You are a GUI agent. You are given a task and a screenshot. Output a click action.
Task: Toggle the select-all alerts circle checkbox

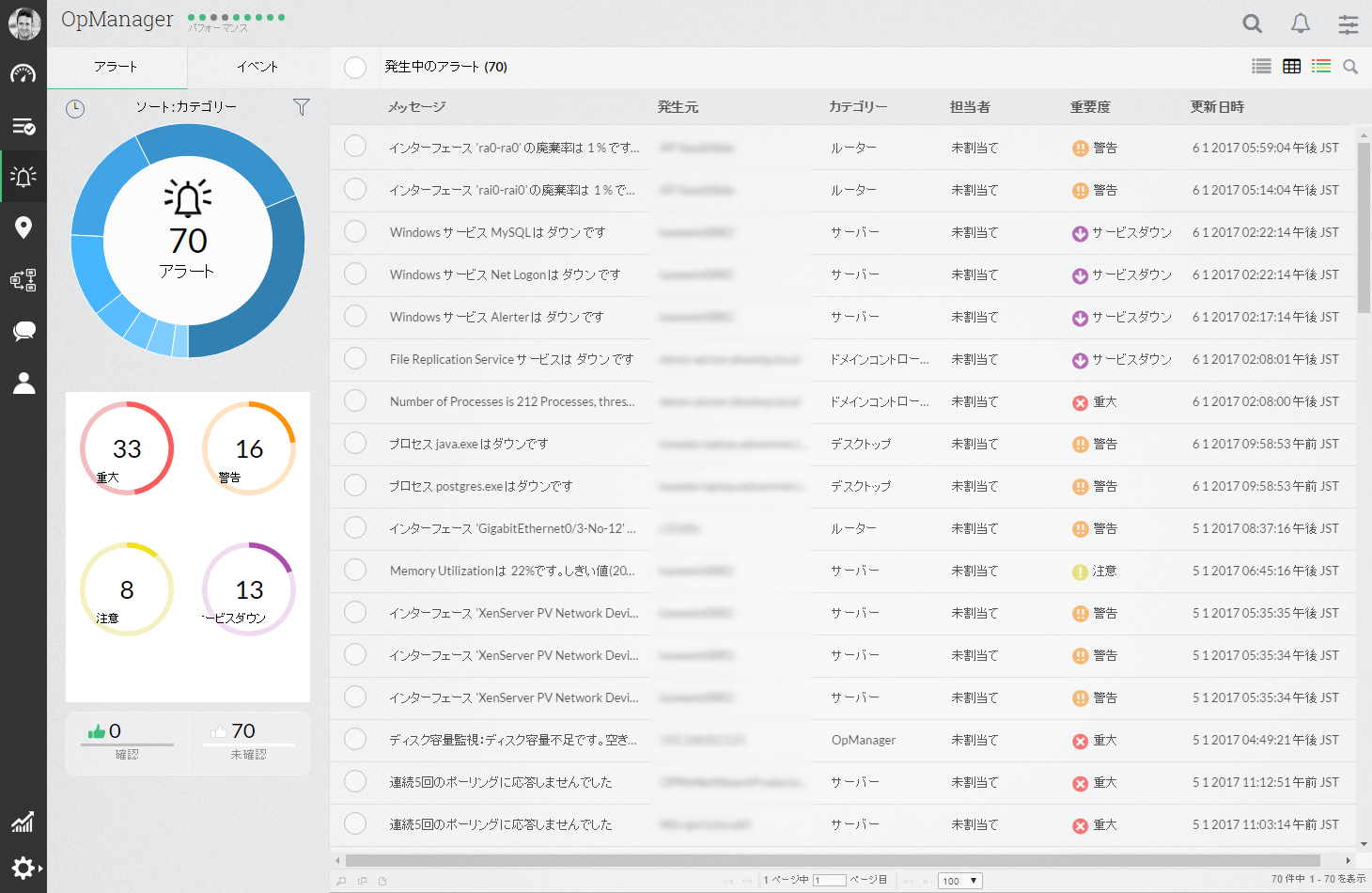355,68
